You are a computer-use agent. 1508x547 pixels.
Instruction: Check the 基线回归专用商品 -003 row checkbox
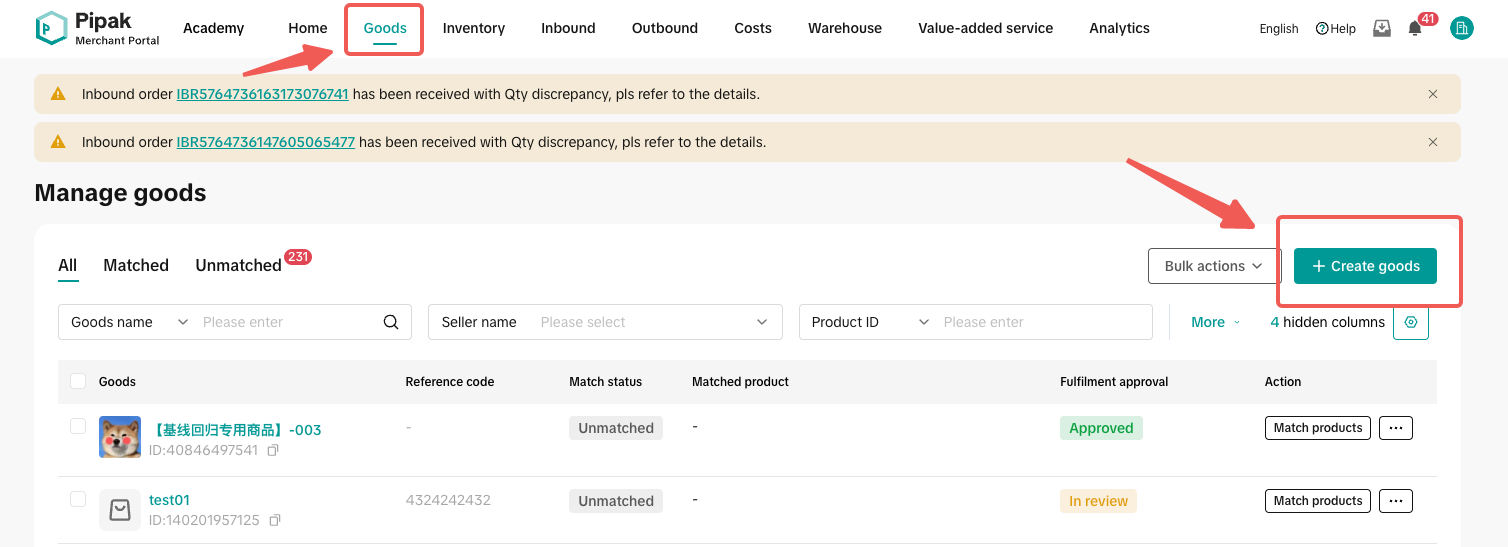point(78,426)
